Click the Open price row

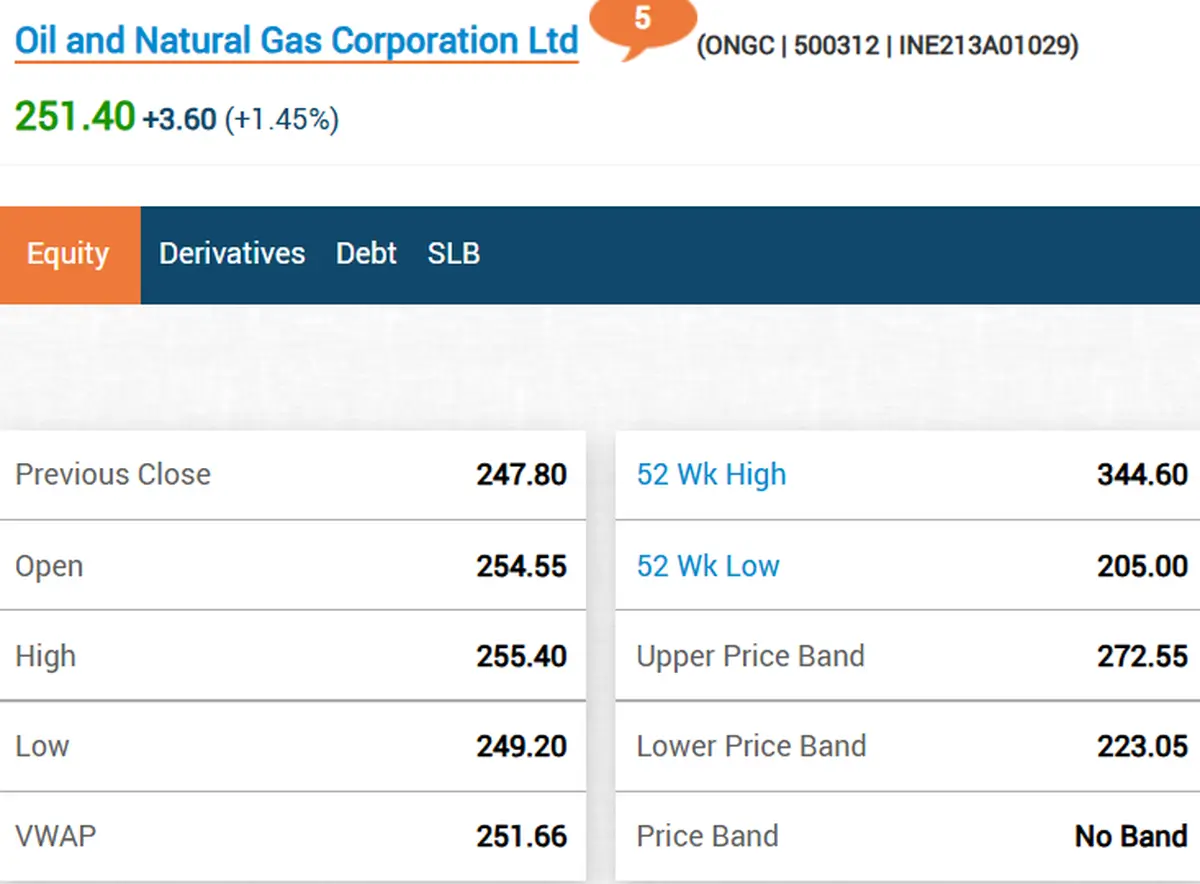pyautogui.click(x=292, y=566)
